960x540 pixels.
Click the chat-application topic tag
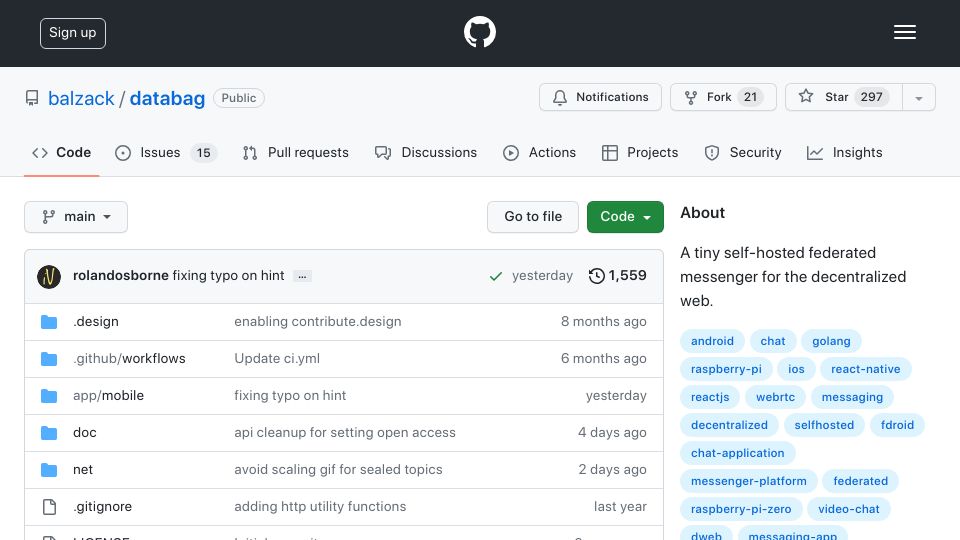(737, 453)
